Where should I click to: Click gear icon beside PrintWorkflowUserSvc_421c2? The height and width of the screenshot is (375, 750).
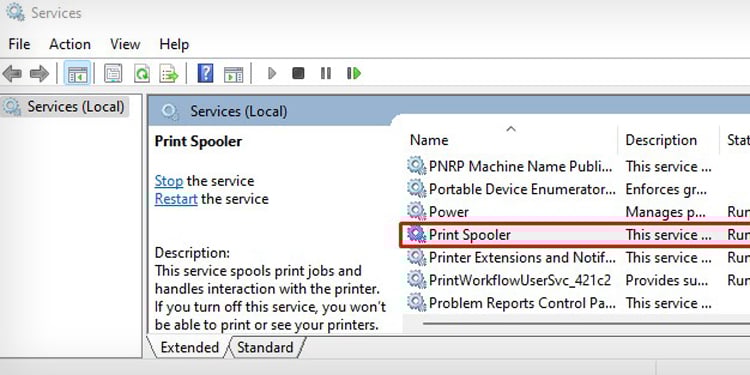pos(417,280)
